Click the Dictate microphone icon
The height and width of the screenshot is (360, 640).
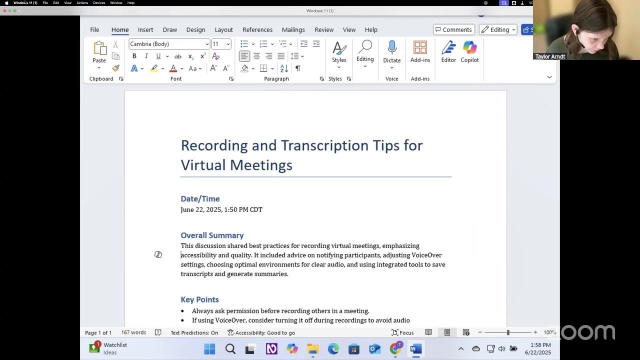(391, 47)
